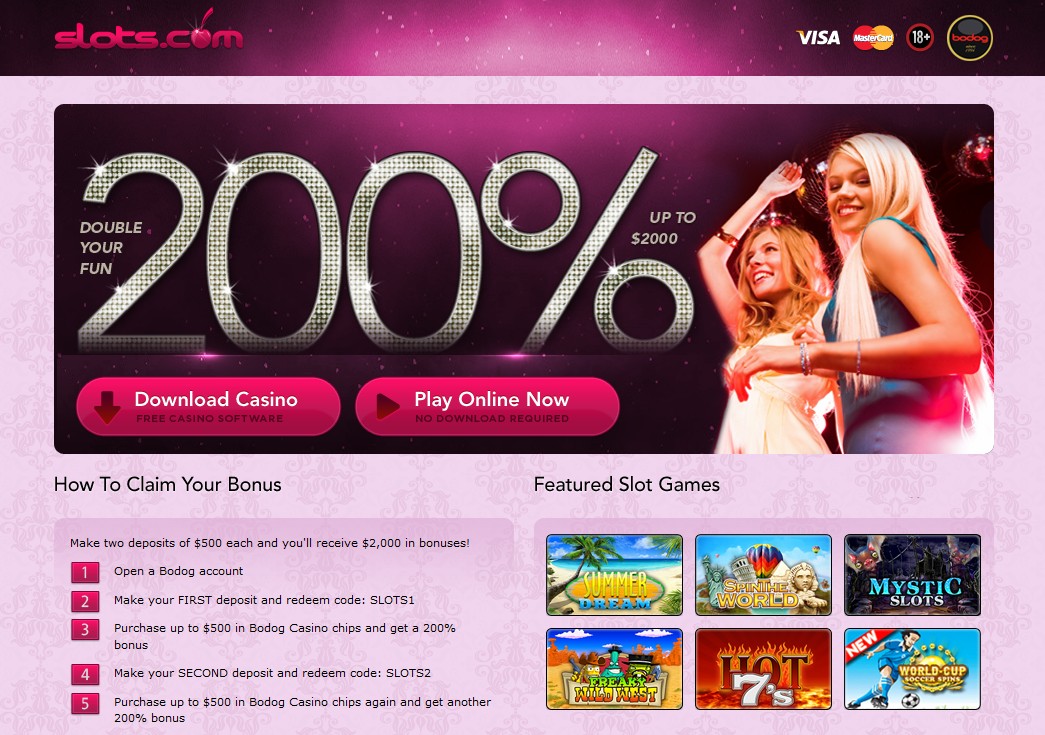Click the play triangle on Play Online Now

click(387, 406)
